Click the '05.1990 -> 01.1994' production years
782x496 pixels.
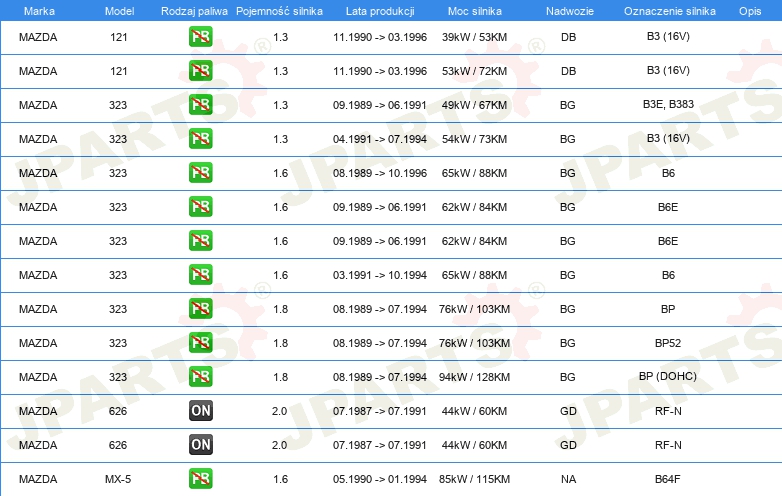380,479
